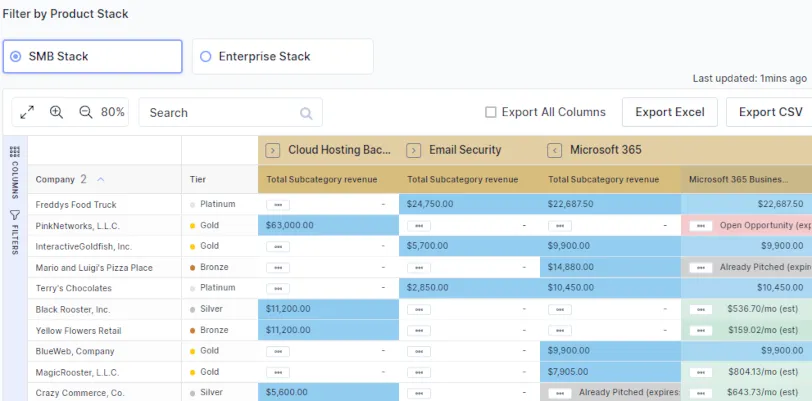Click the pink Open Opportunity cell for PinkNetworks
The width and height of the screenshot is (812, 401).
(746, 225)
